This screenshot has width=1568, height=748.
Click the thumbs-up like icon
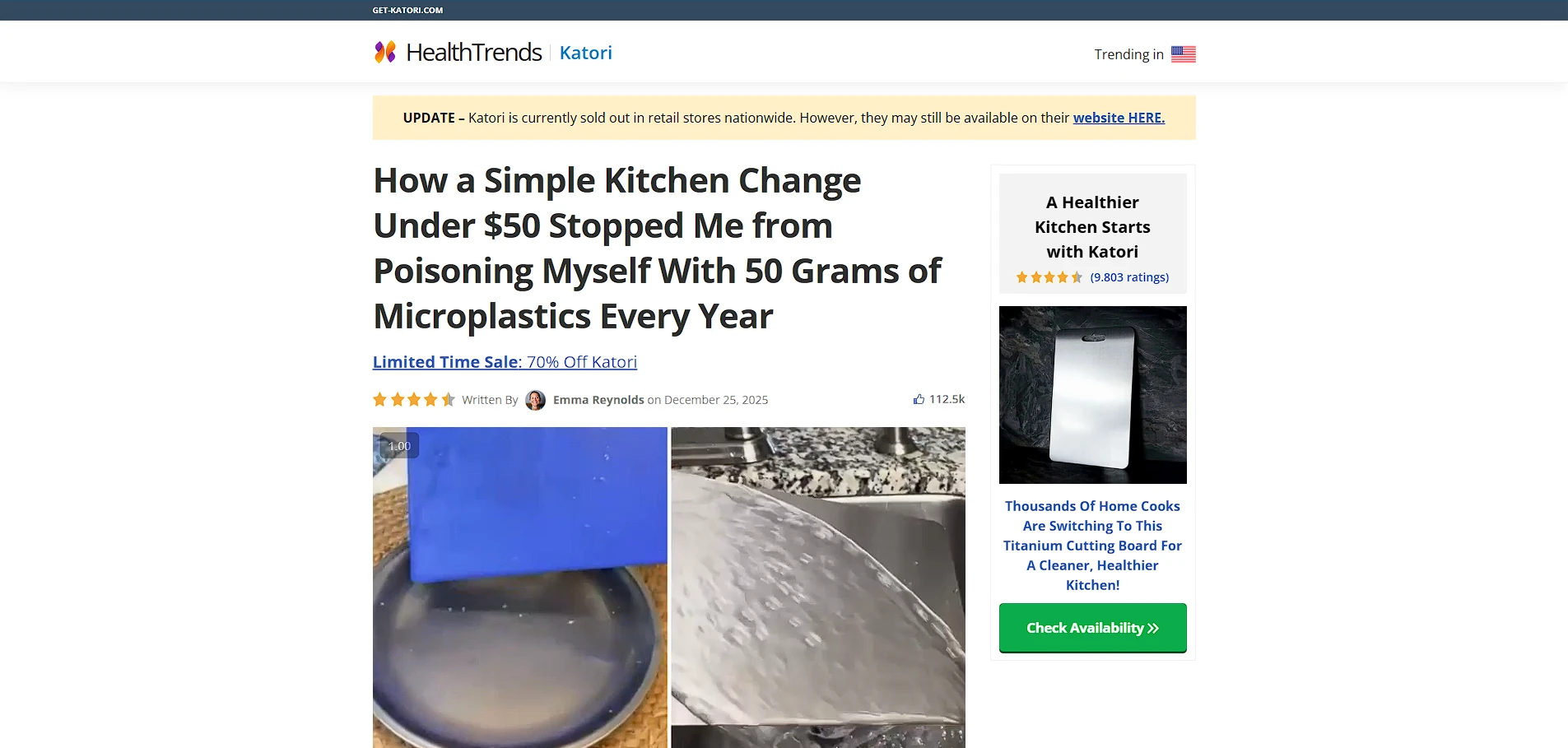click(919, 399)
